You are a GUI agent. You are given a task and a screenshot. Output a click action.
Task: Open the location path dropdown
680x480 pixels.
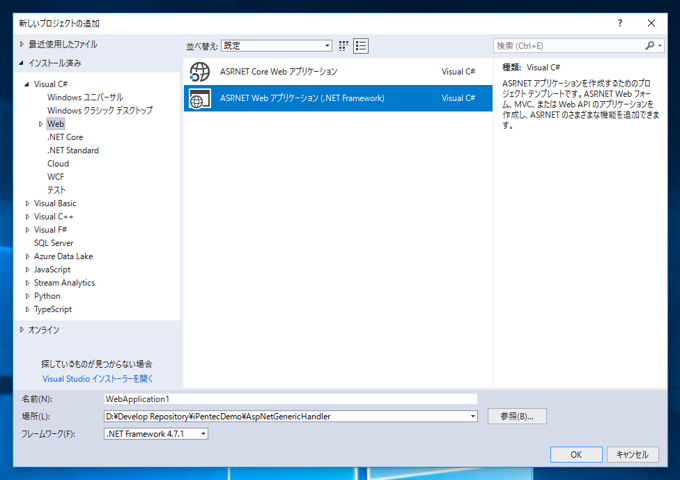coord(473,416)
